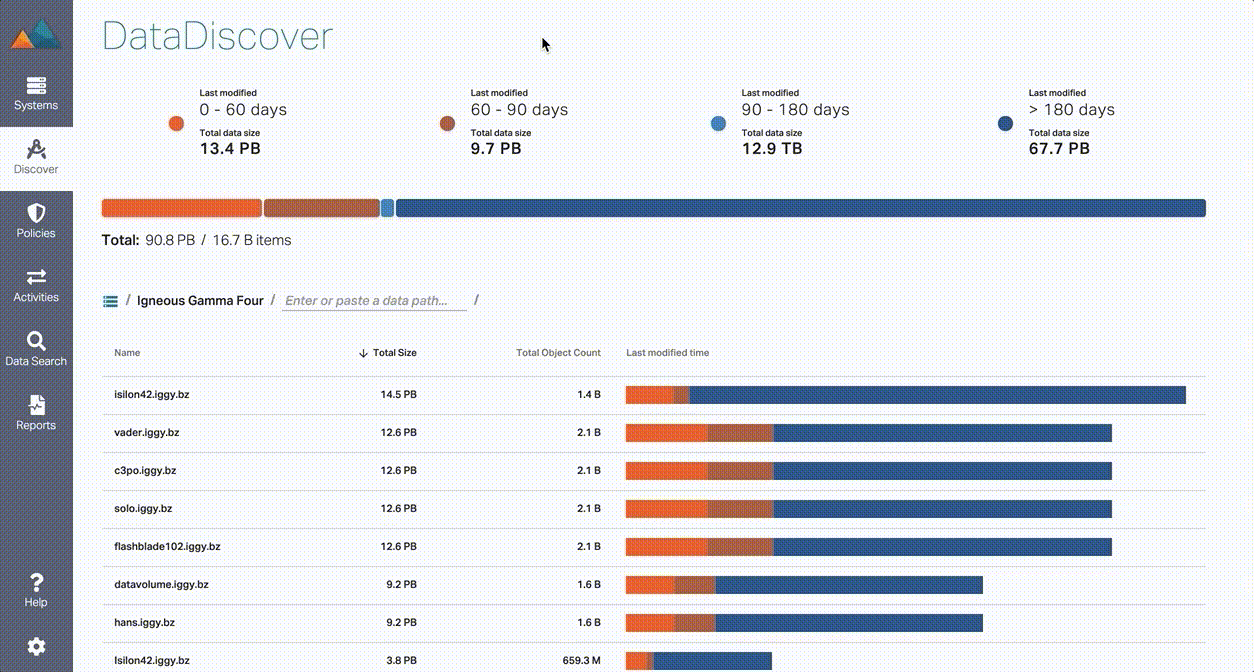Open the Reports document icon
The image size is (1254, 672).
click(36, 405)
